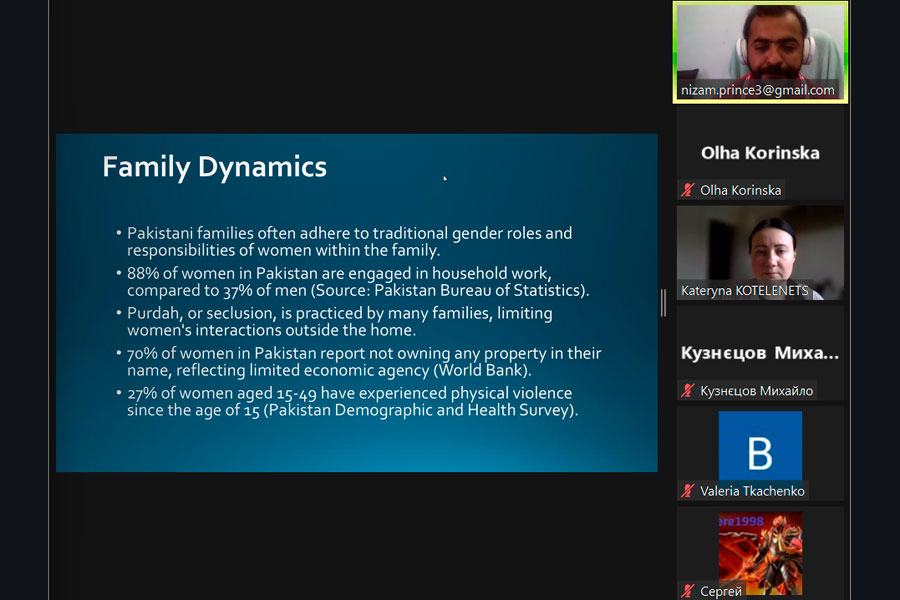Click the Kateryna KOTELENETS name label

(x=745, y=291)
